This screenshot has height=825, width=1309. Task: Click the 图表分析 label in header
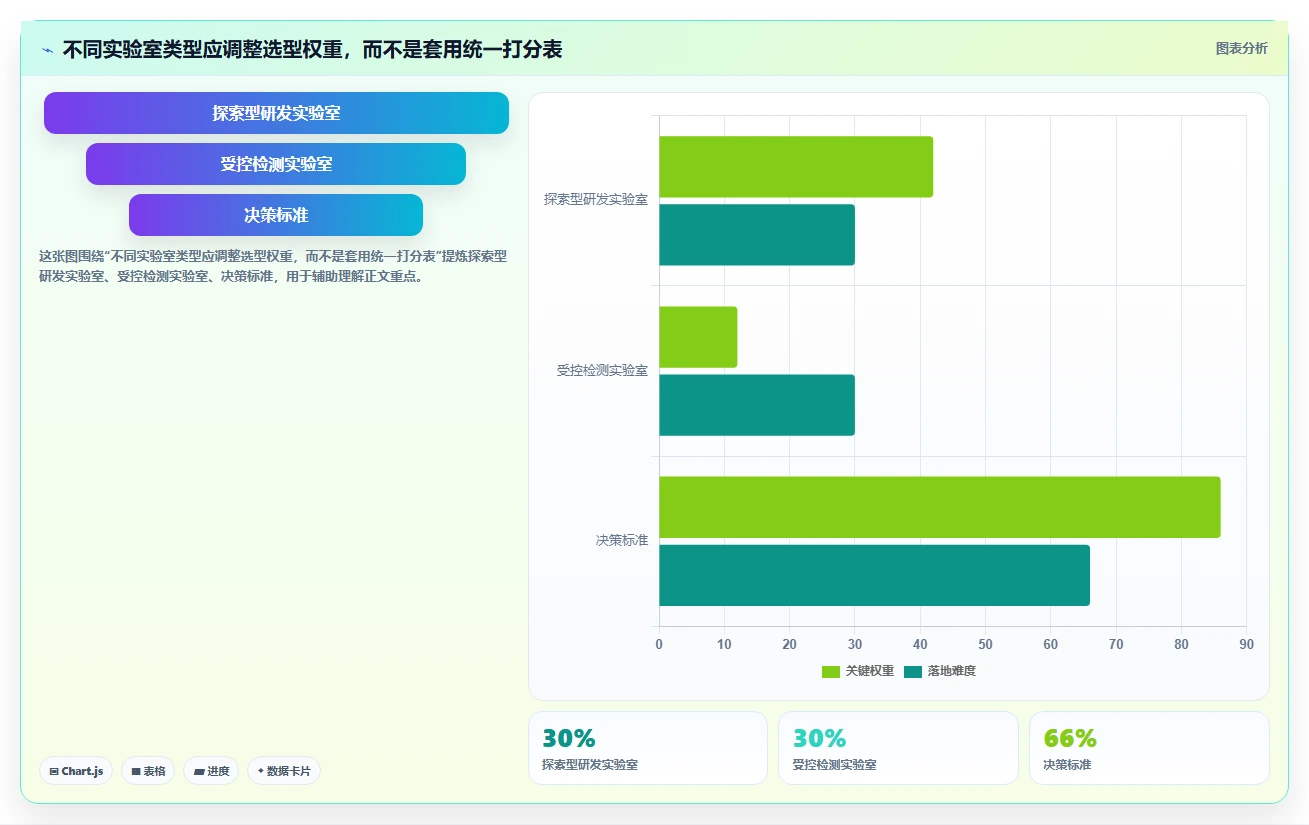(1241, 48)
